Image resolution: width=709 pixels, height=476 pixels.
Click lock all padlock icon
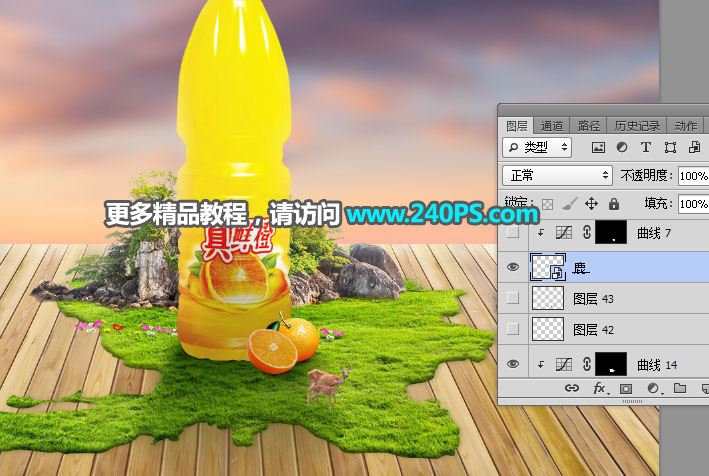pyautogui.click(x=614, y=204)
